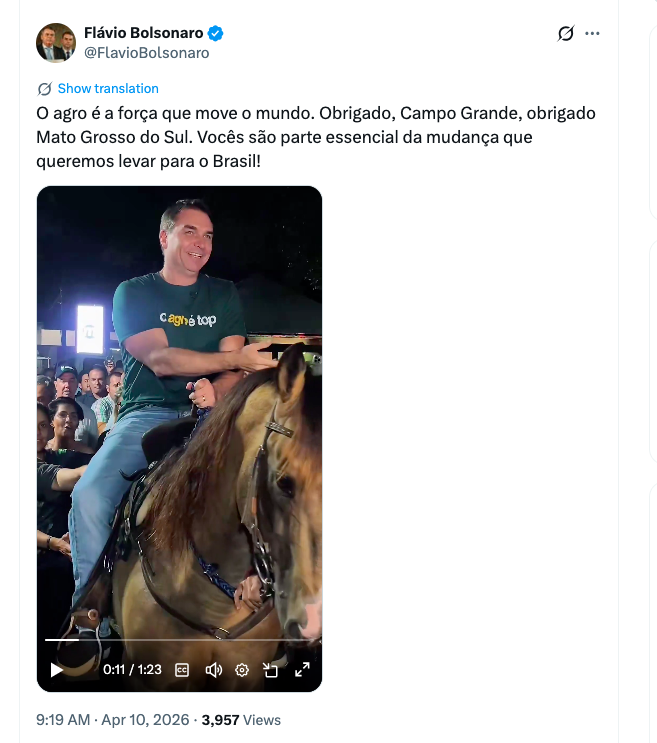Play the video with the play button
657x743 pixels.
(57, 670)
